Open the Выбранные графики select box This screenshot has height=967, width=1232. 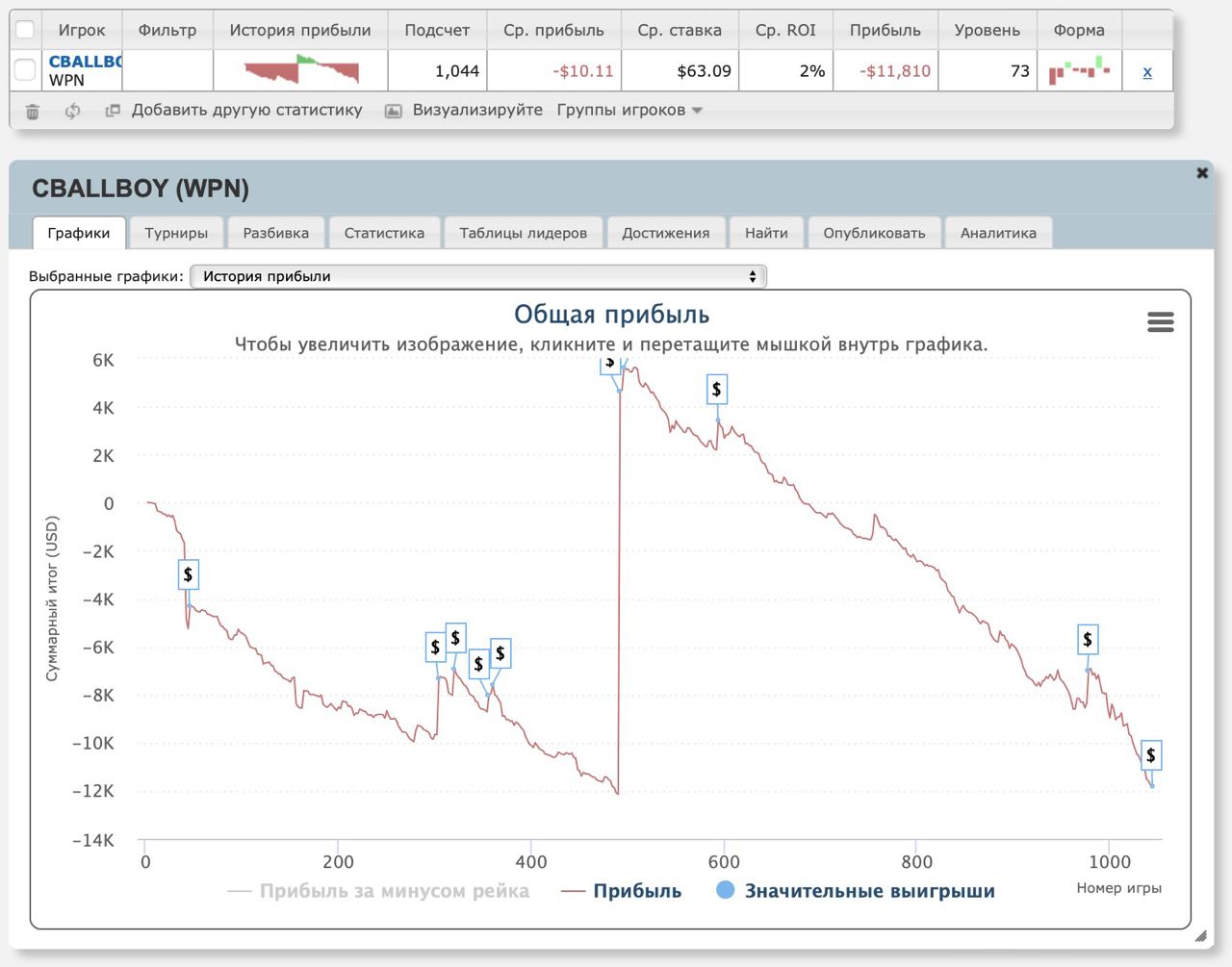[478, 276]
